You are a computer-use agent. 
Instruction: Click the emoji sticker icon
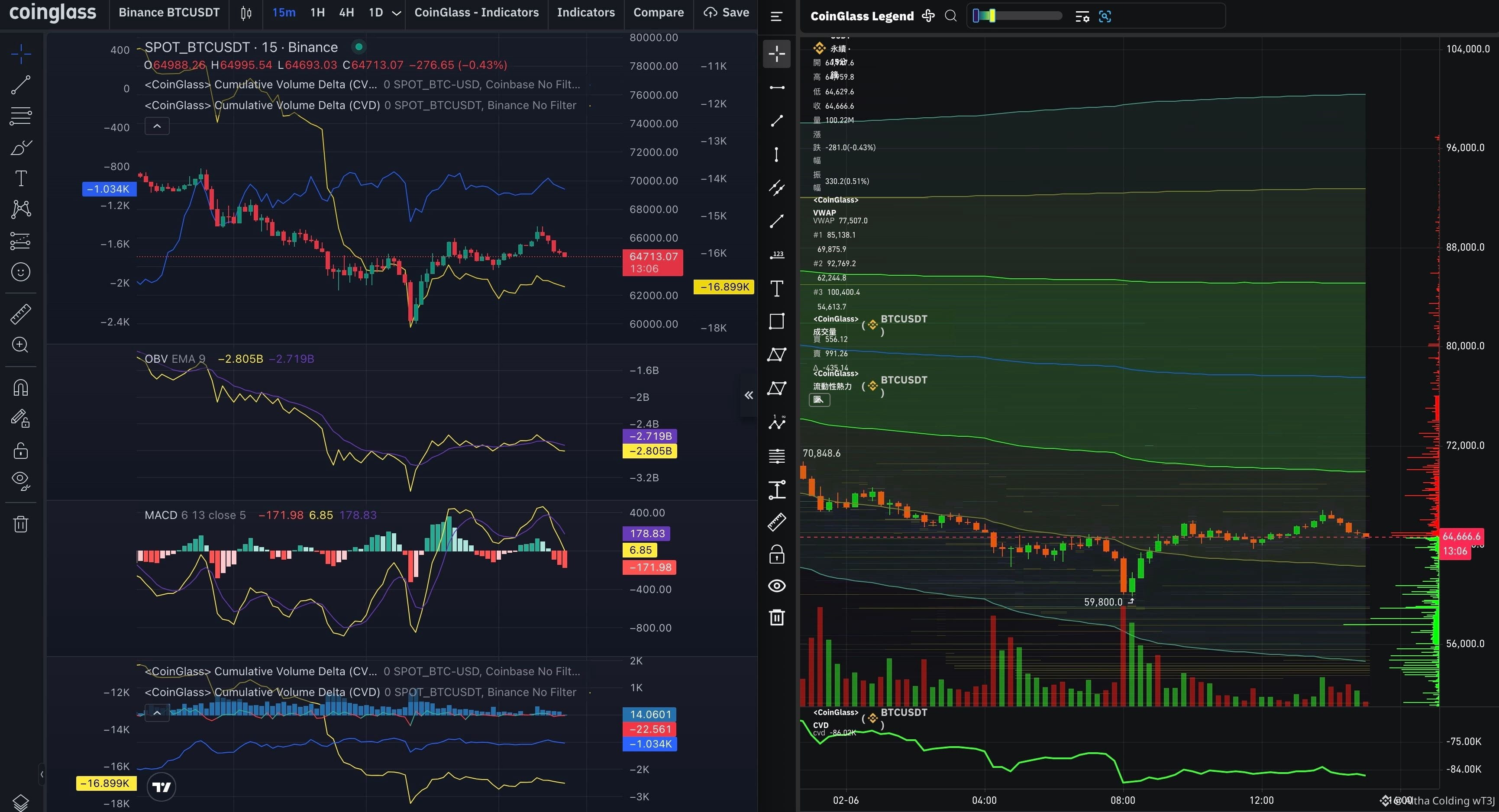pos(21,272)
